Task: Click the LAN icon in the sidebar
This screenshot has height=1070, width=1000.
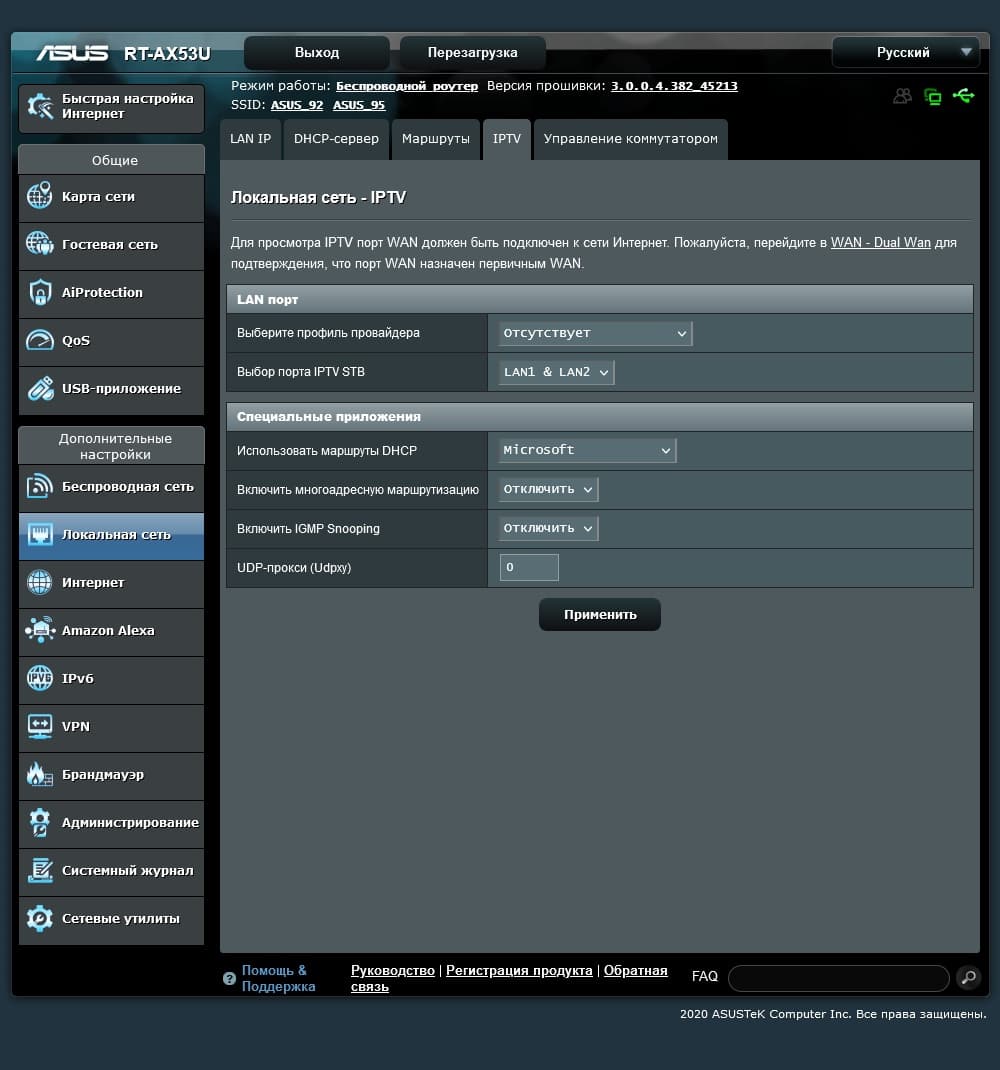Action: [40, 534]
